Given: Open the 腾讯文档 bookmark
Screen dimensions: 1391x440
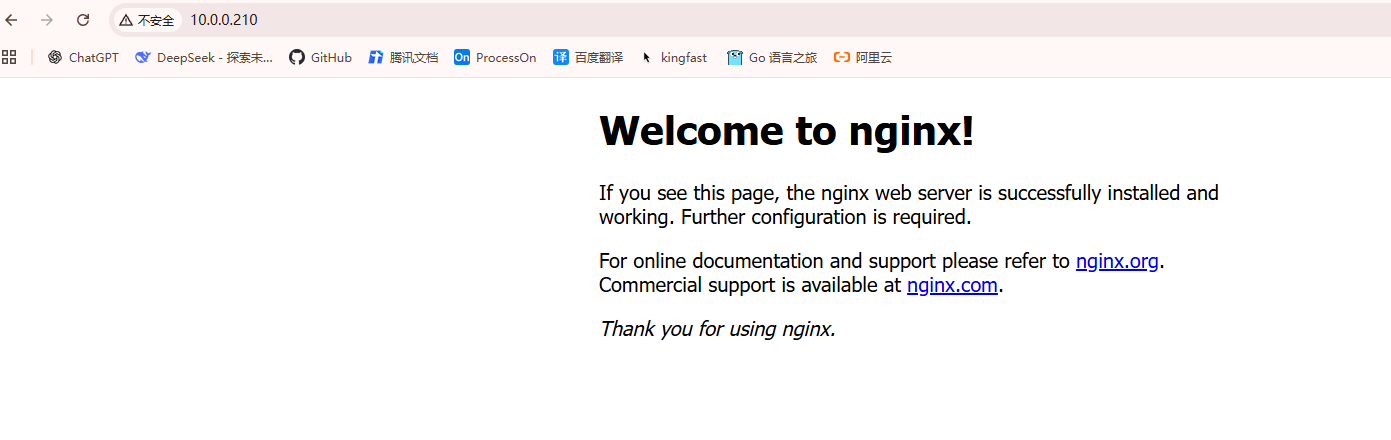Looking at the screenshot, I should [x=403, y=58].
